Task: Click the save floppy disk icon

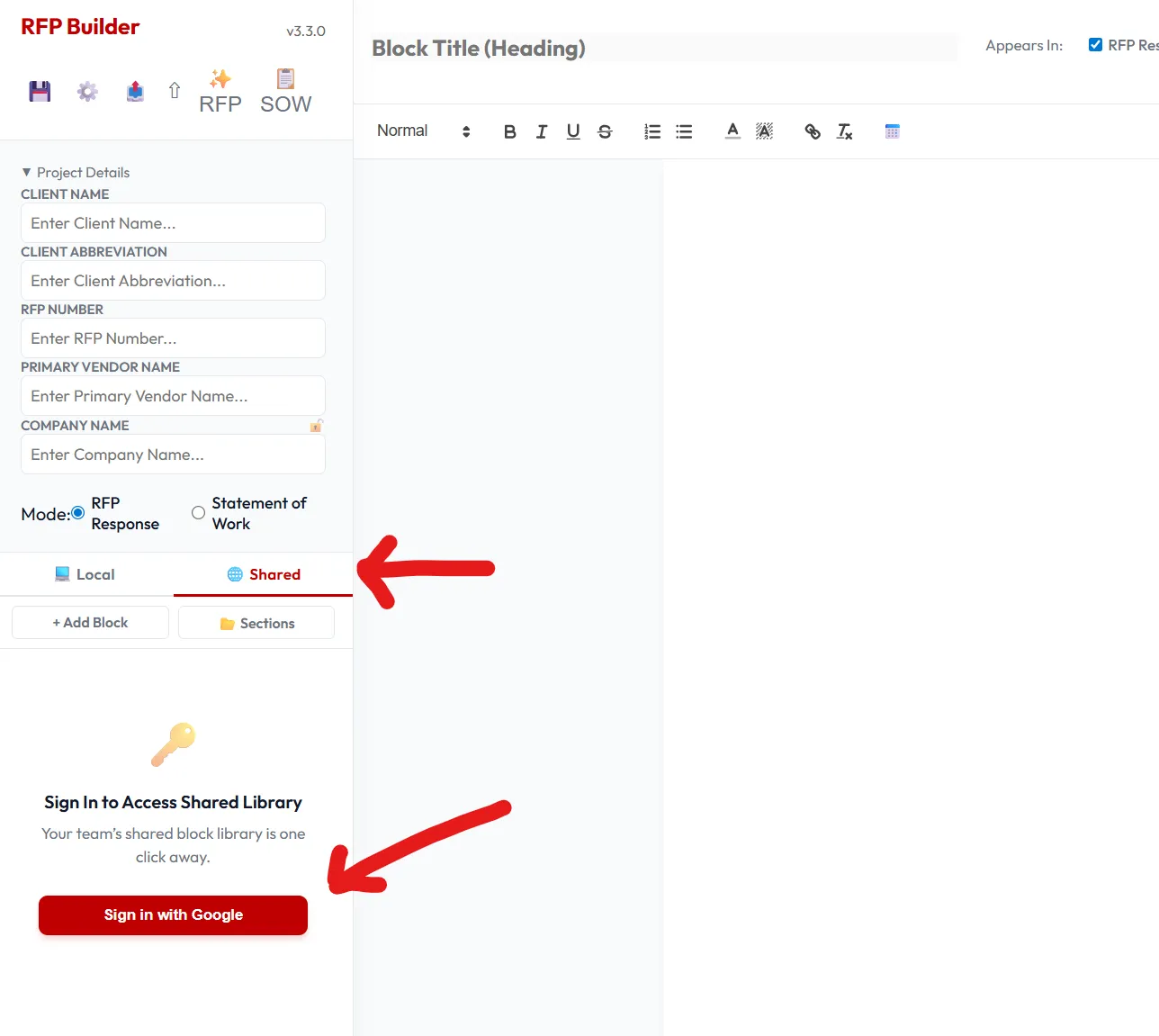Action: [40, 91]
